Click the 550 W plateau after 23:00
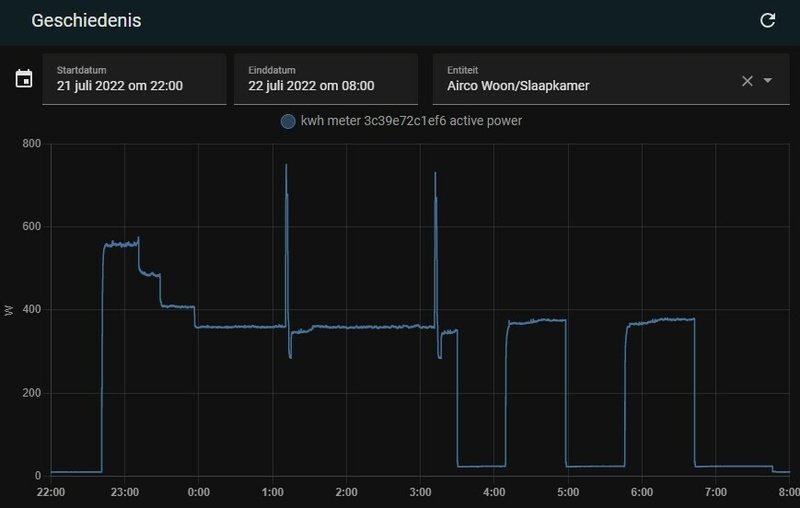 point(121,244)
